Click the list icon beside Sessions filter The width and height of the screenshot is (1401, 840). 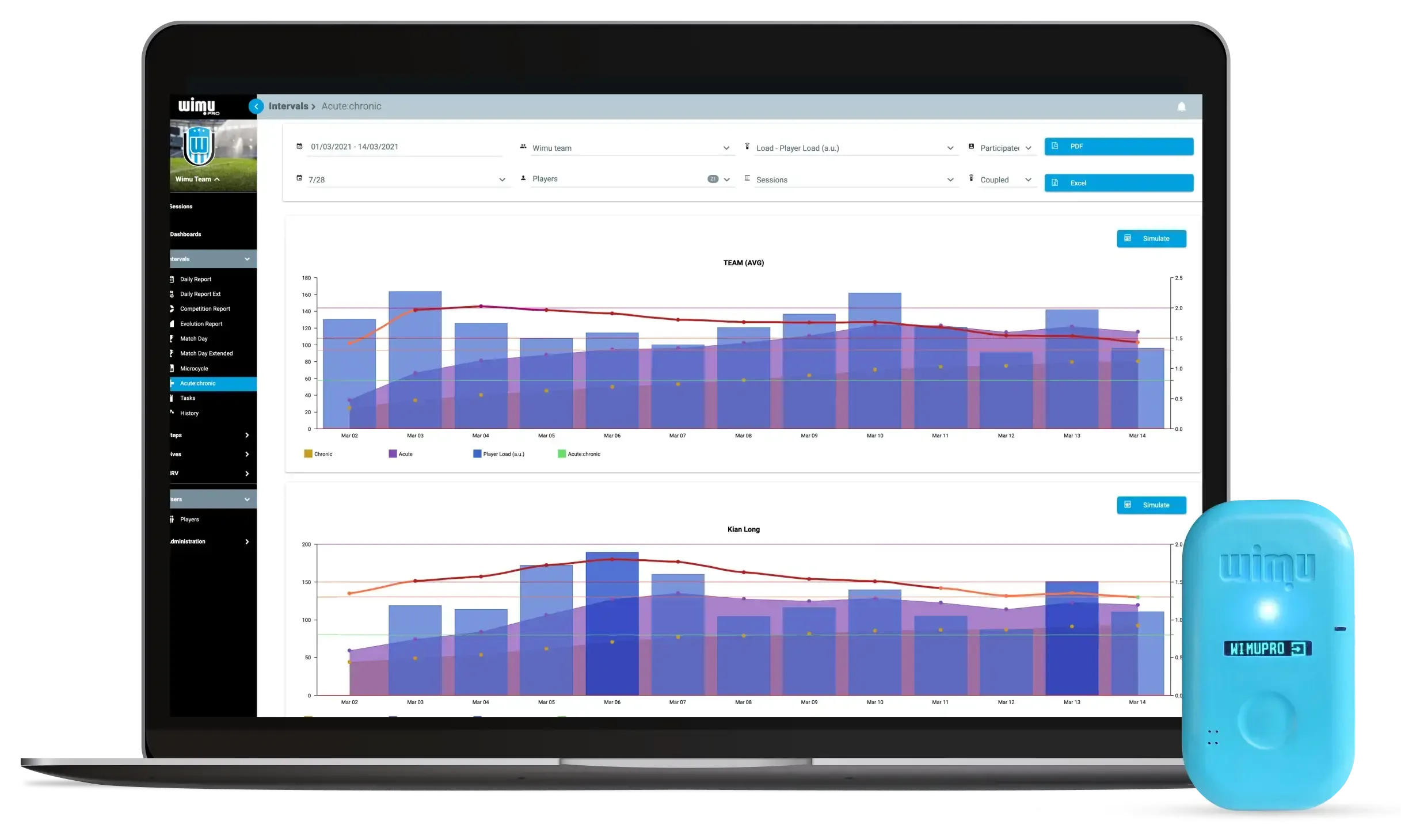tap(747, 178)
